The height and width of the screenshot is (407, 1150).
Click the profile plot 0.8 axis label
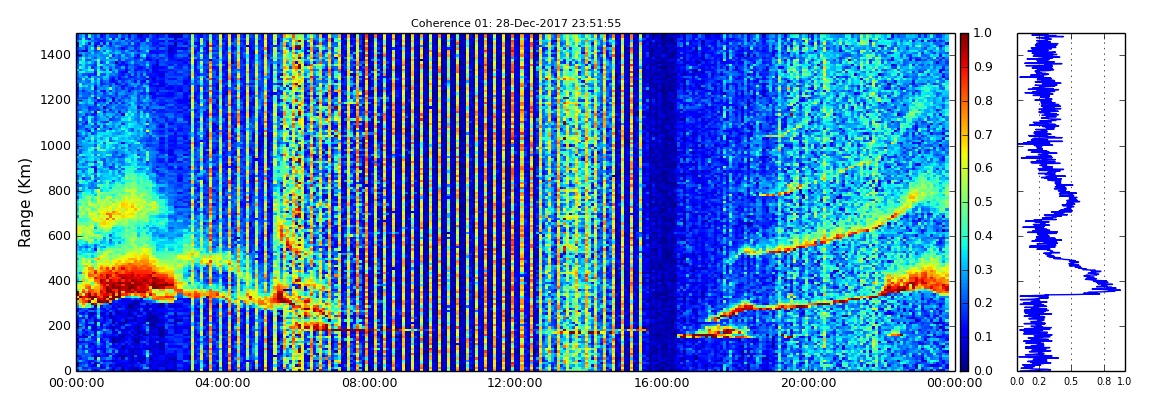[1104, 382]
